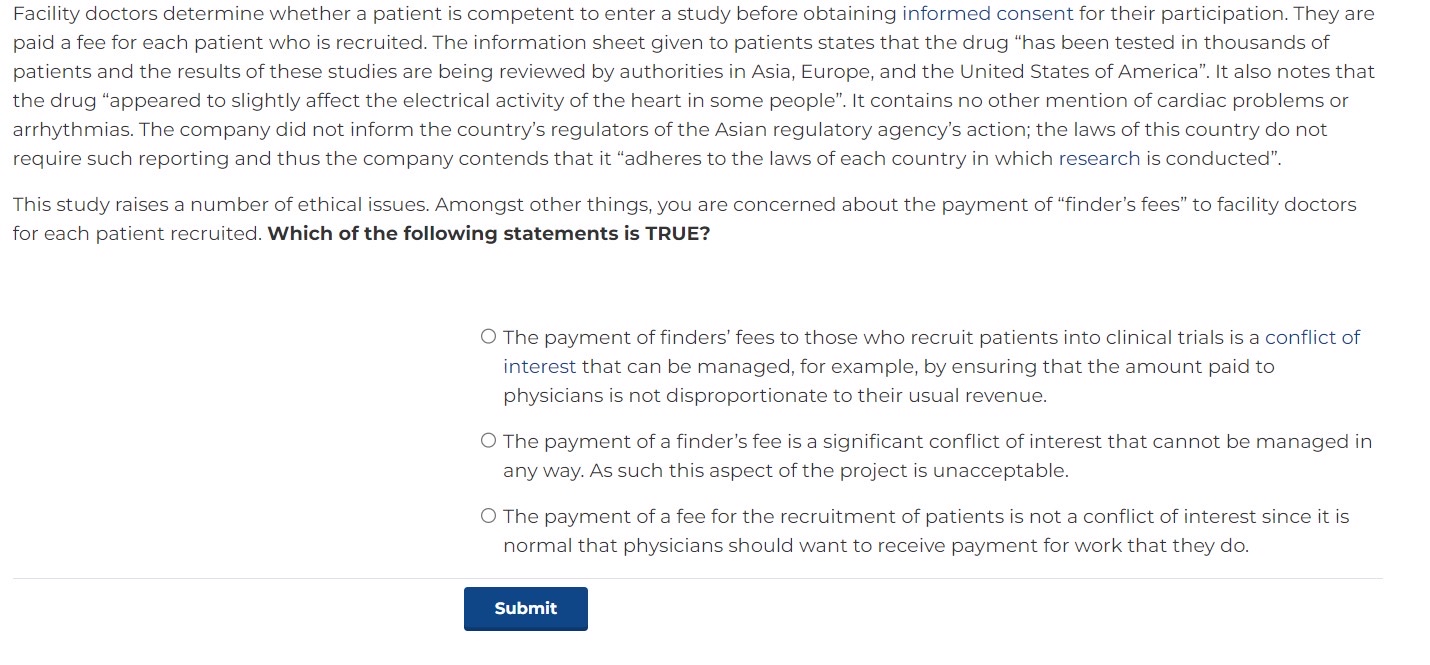Screen dimensions: 1430x665
Task: Select the second answer radio button
Action: [488, 439]
